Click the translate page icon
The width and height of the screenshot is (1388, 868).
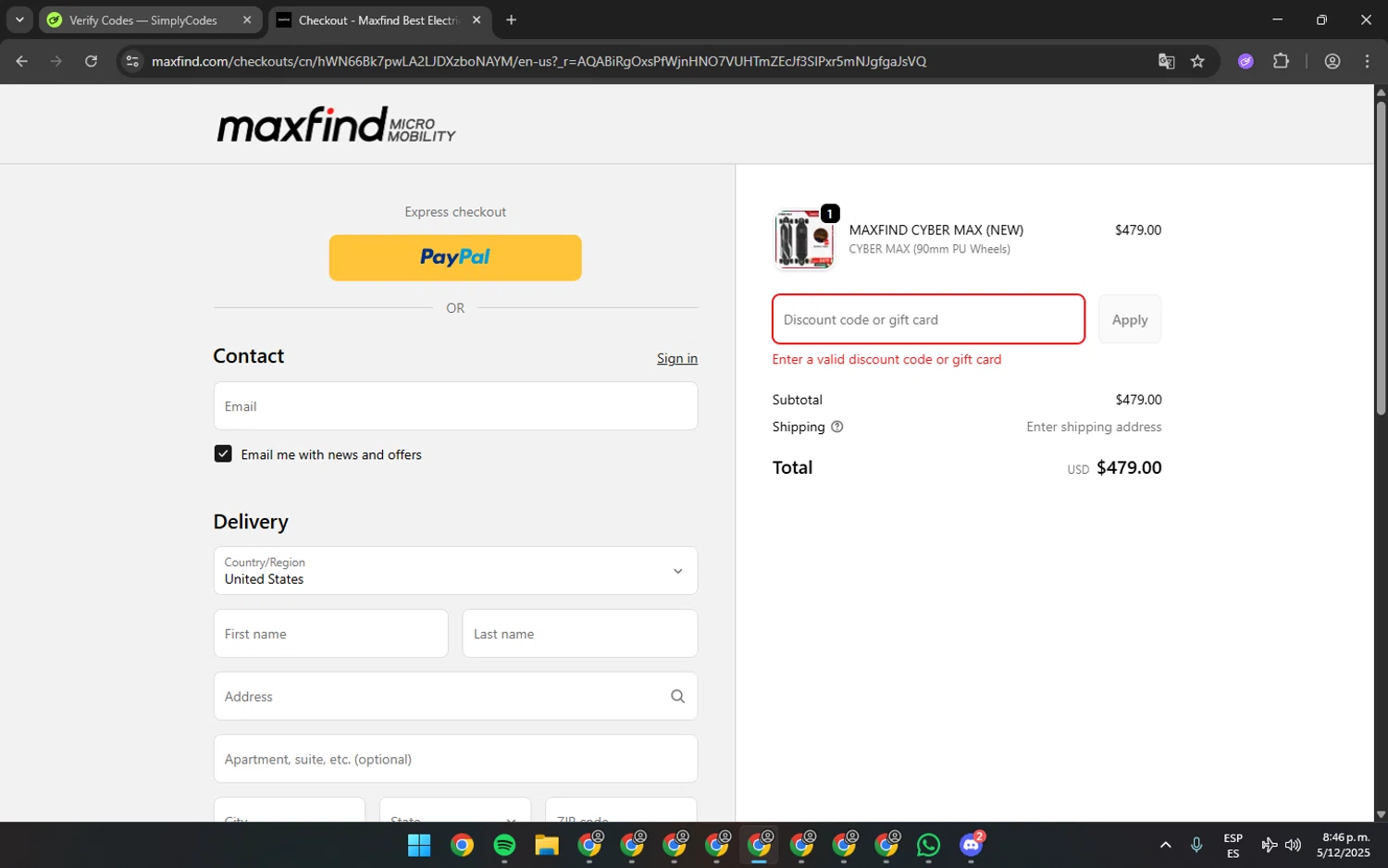click(1166, 61)
